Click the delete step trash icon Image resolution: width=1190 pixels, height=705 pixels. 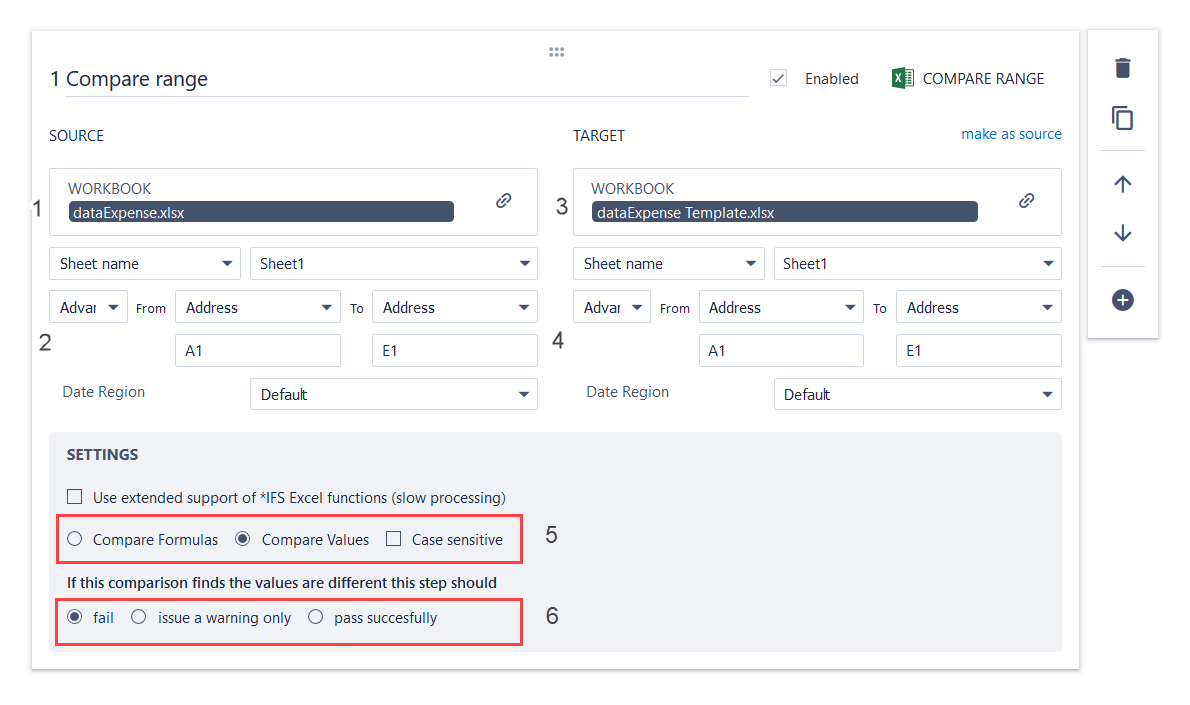[x=1123, y=68]
